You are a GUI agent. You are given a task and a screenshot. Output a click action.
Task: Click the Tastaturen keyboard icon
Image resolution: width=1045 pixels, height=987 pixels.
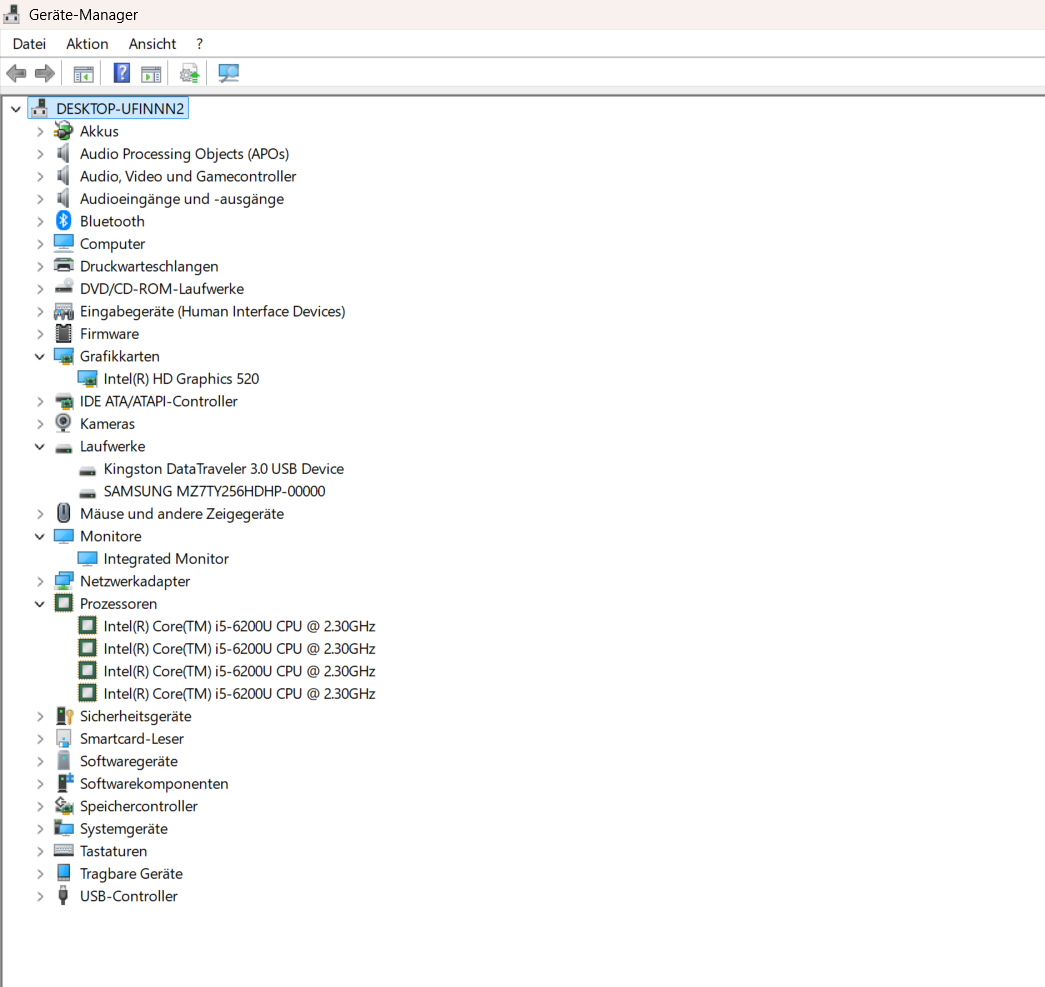[63, 850]
